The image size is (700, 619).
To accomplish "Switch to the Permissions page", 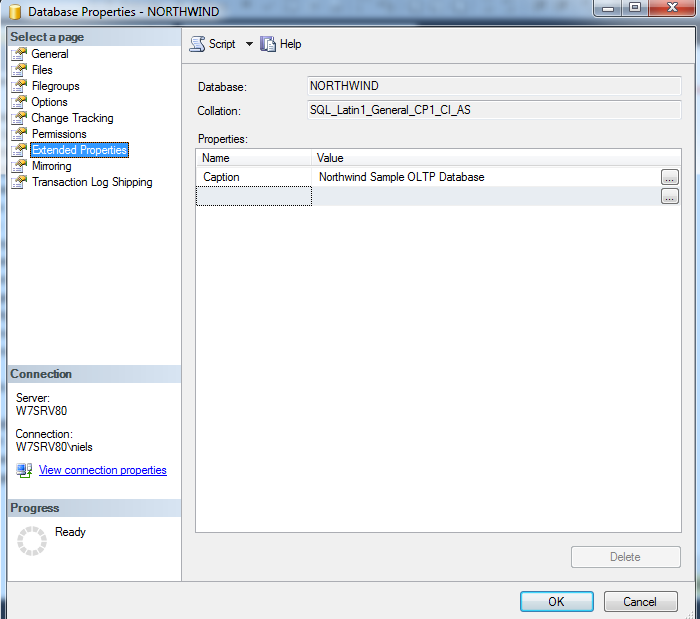I will [x=59, y=134].
